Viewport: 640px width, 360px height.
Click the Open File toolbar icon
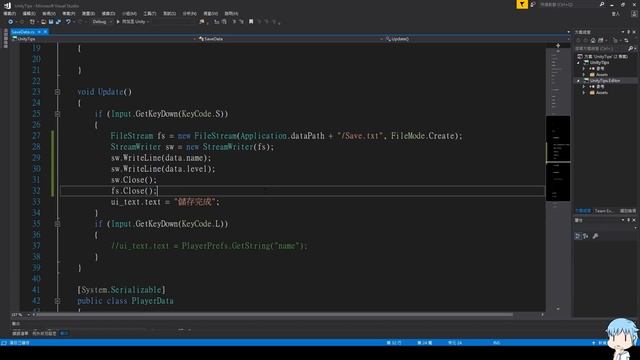pyautogui.click(x=43, y=22)
